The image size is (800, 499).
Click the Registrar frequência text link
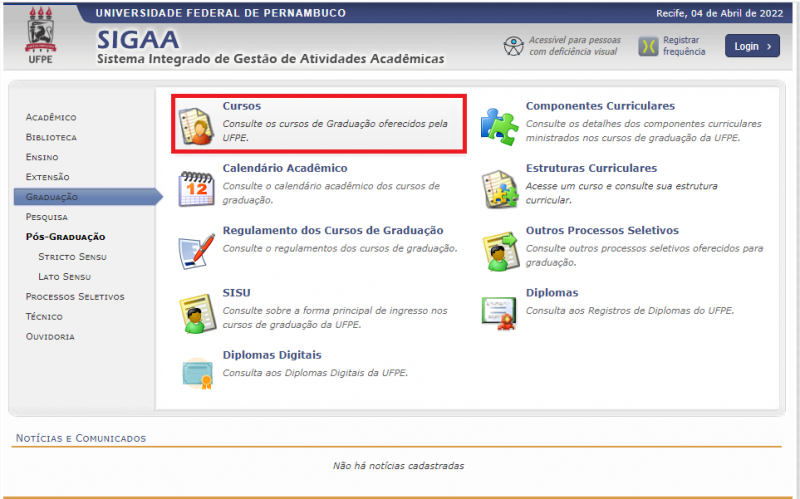click(x=684, y=46)
